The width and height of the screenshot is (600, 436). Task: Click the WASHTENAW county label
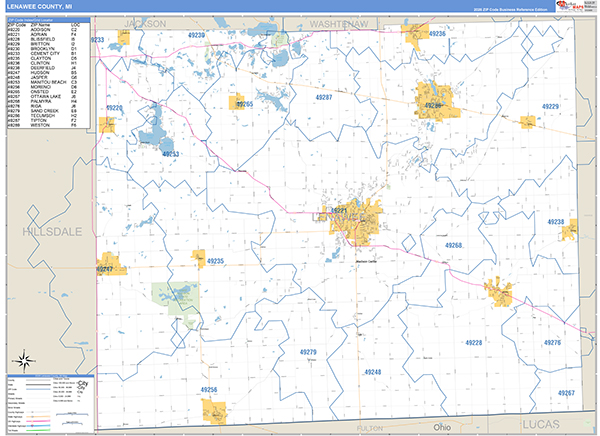click(342, 20)
